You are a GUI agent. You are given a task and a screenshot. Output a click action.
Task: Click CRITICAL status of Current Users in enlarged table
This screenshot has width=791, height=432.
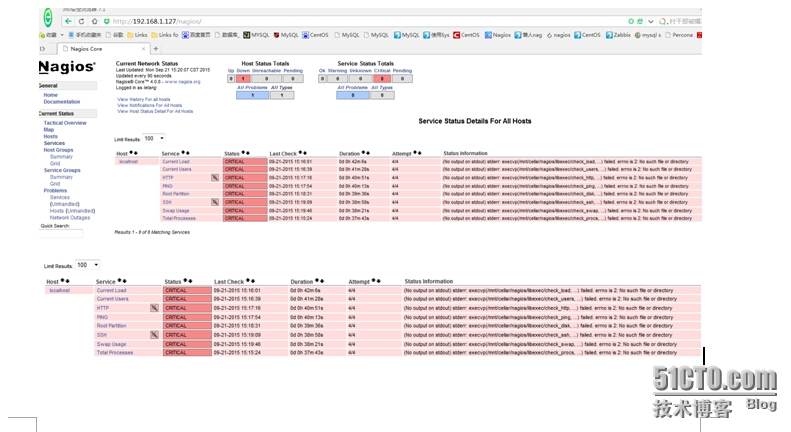pyautogui.click(x=187, y=299)
